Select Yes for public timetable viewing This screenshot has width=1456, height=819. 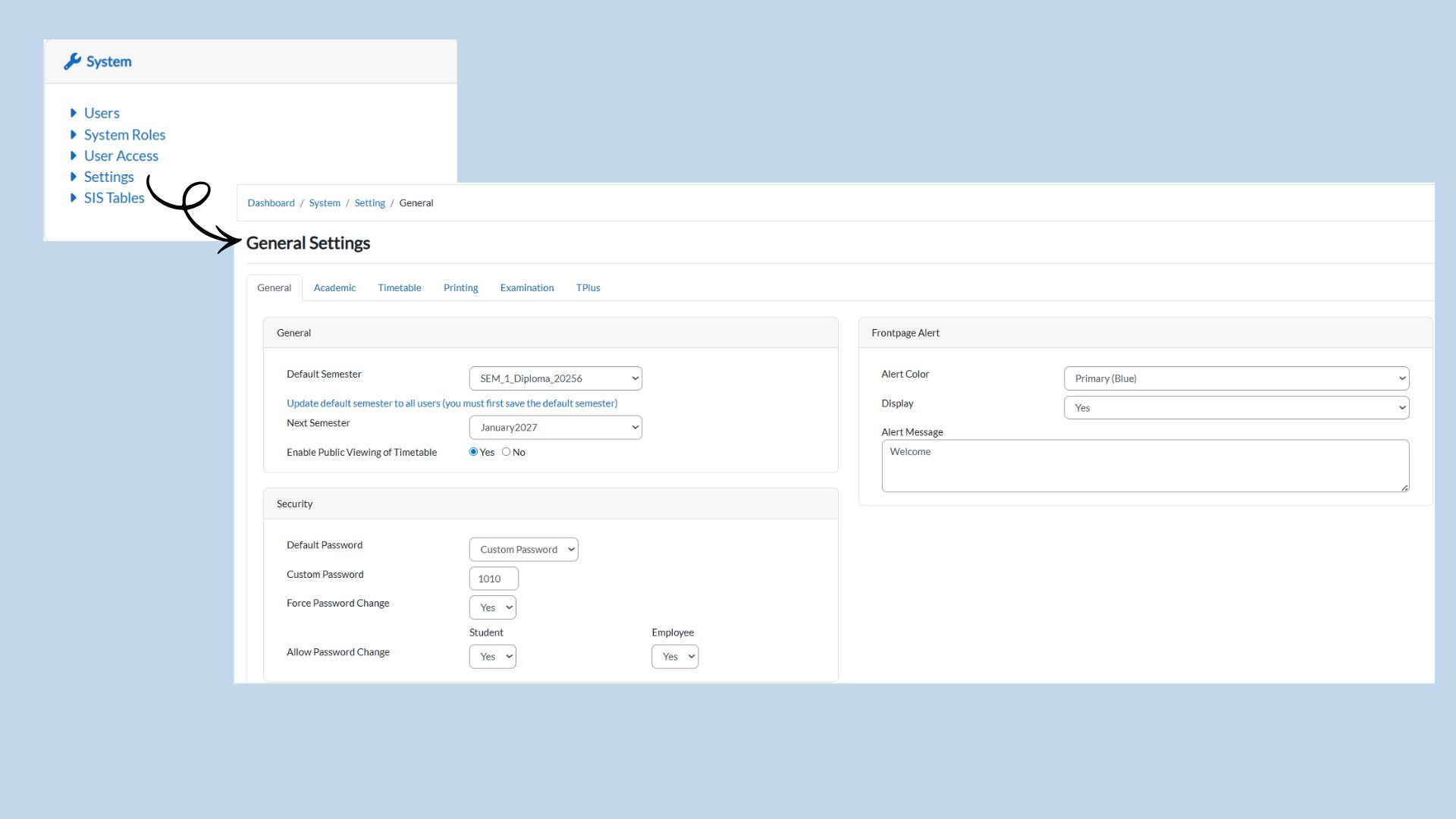(473, 452)
